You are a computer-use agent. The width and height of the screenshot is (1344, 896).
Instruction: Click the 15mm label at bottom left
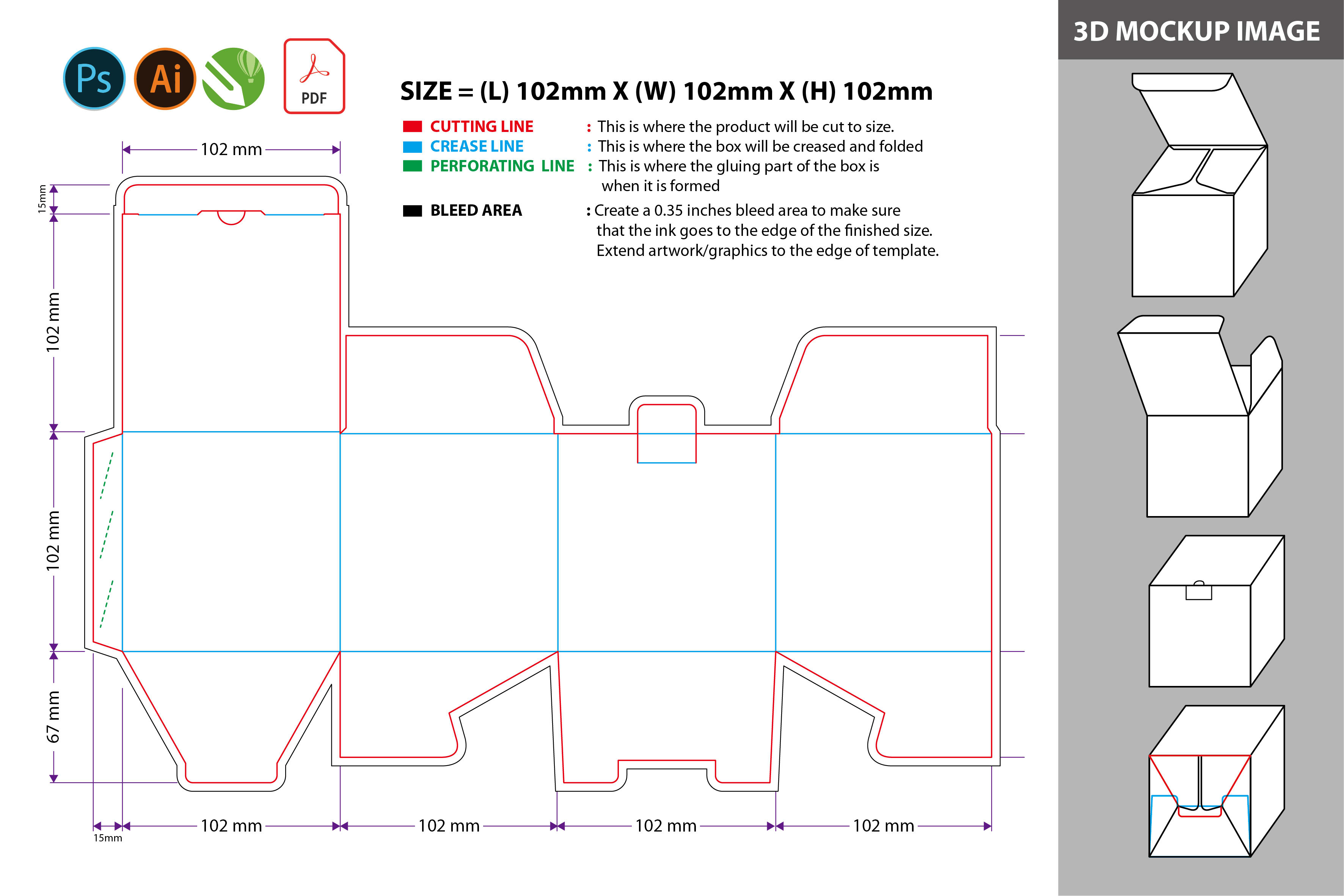pyautogui.click(x=108, y=838)
